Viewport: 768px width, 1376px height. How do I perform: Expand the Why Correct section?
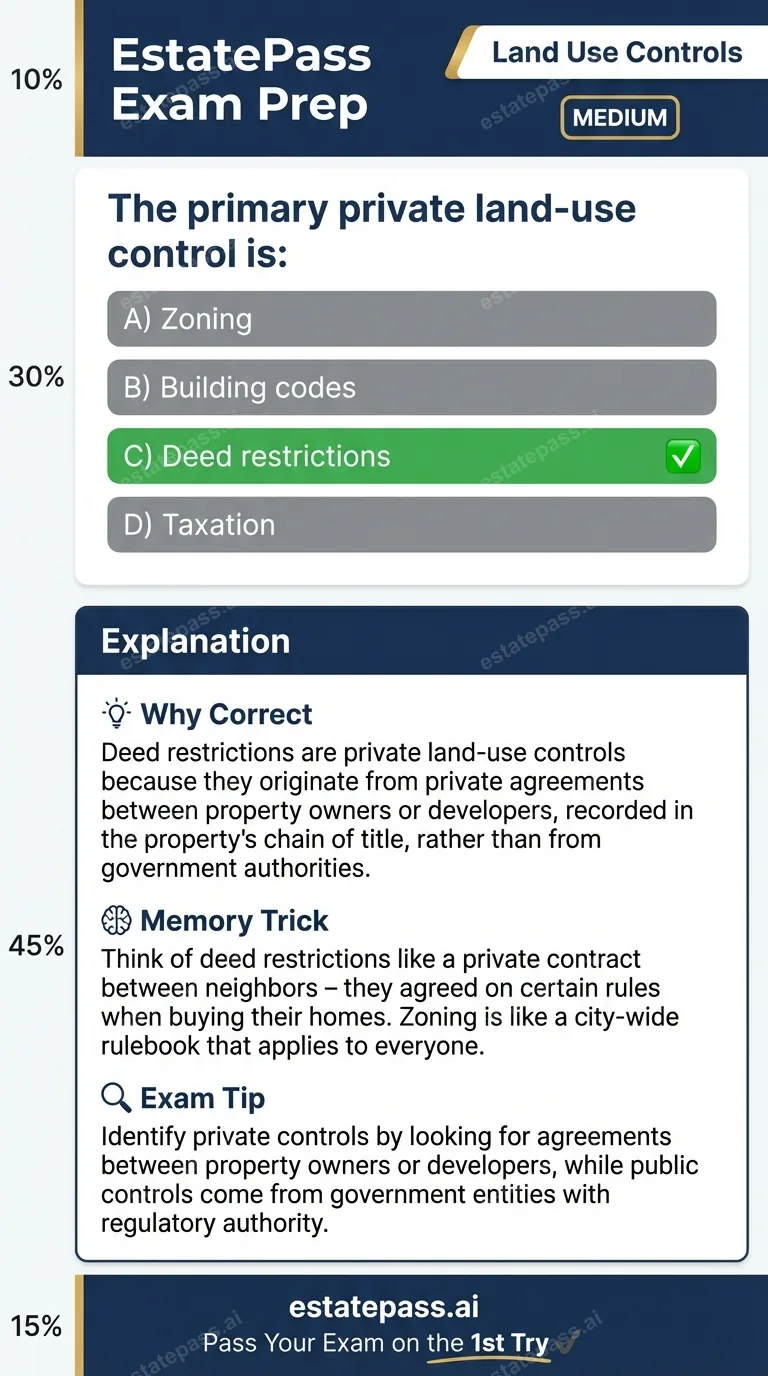227,713
